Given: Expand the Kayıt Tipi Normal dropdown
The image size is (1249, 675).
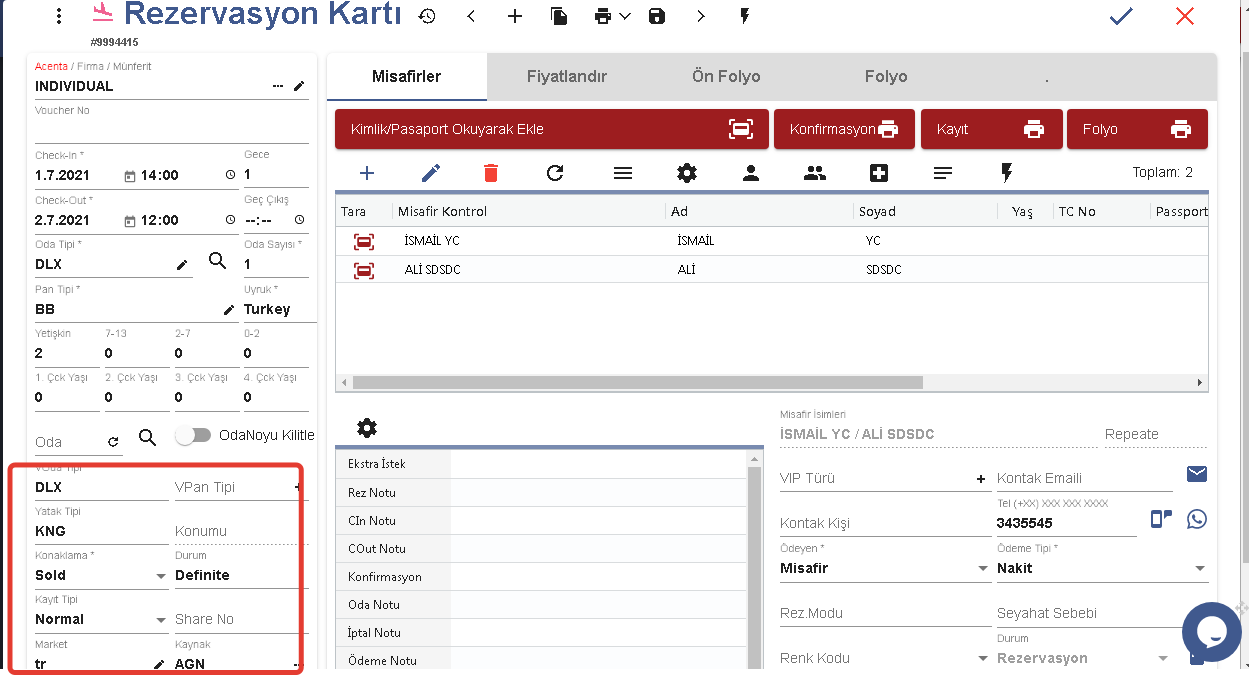Looking at the screenshot, I should click(161, 620).
